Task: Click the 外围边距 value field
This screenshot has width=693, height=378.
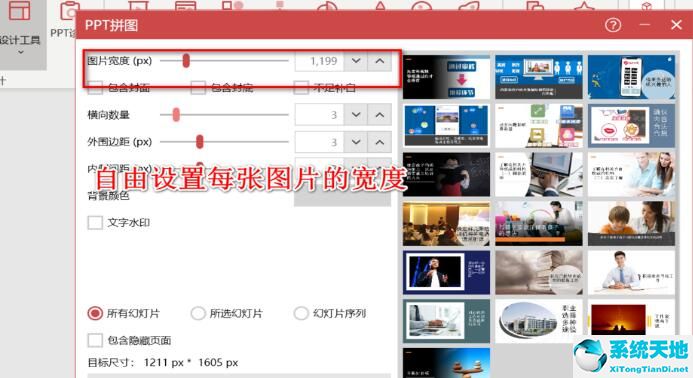Action: [319, 142]
